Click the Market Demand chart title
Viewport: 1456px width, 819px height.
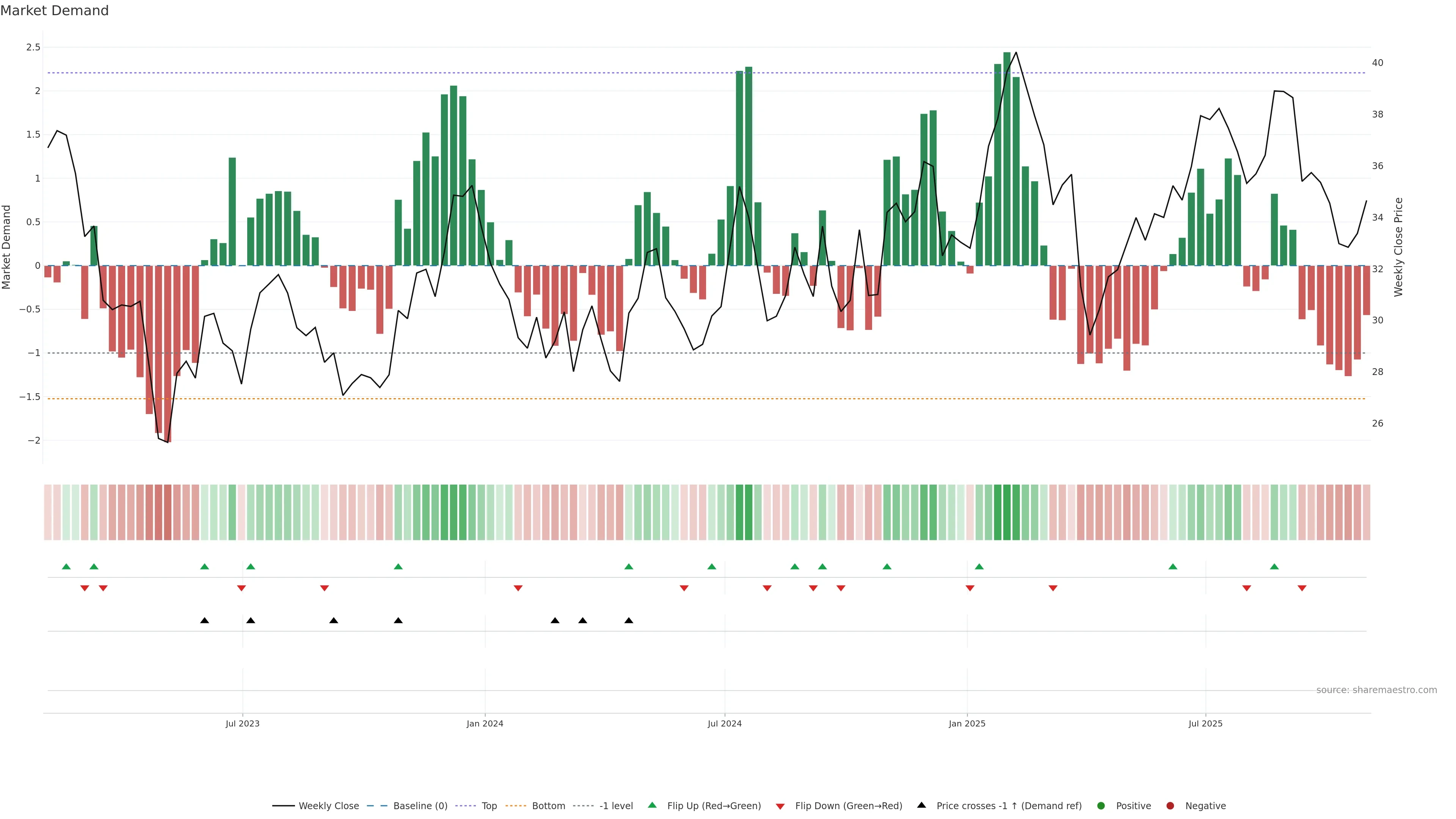point(54,11)
